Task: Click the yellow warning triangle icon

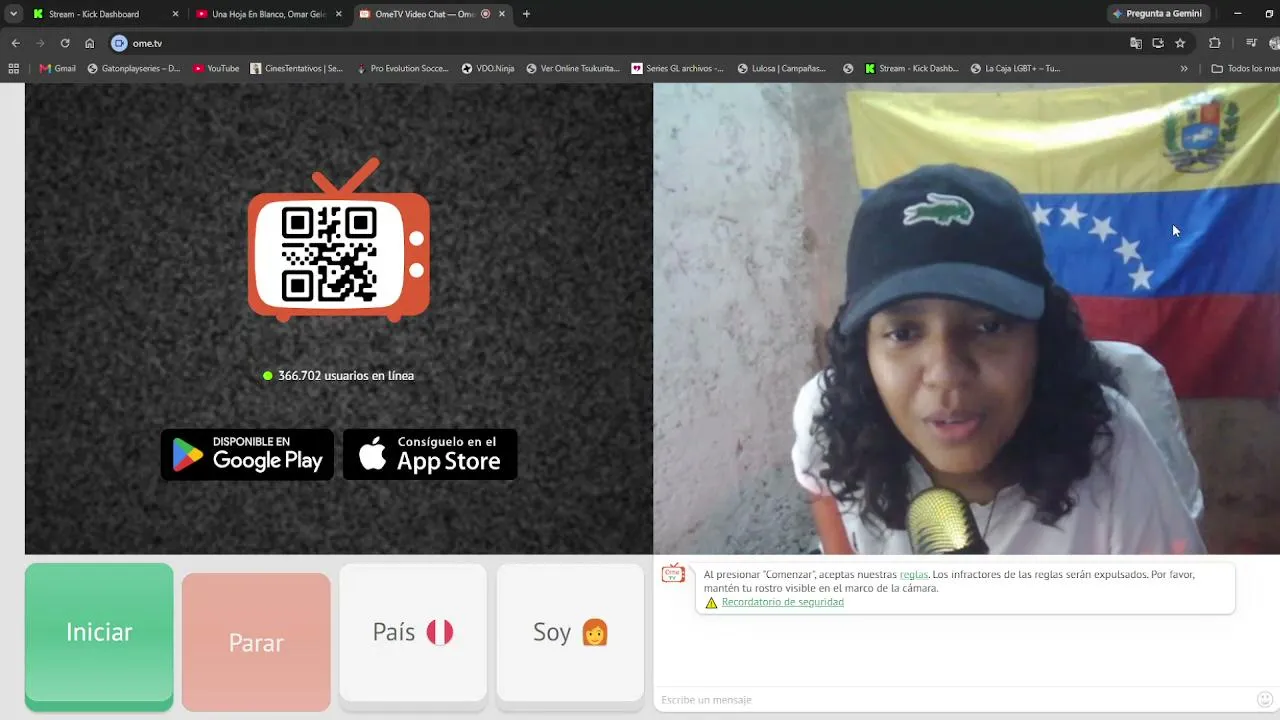Action: 711,603
